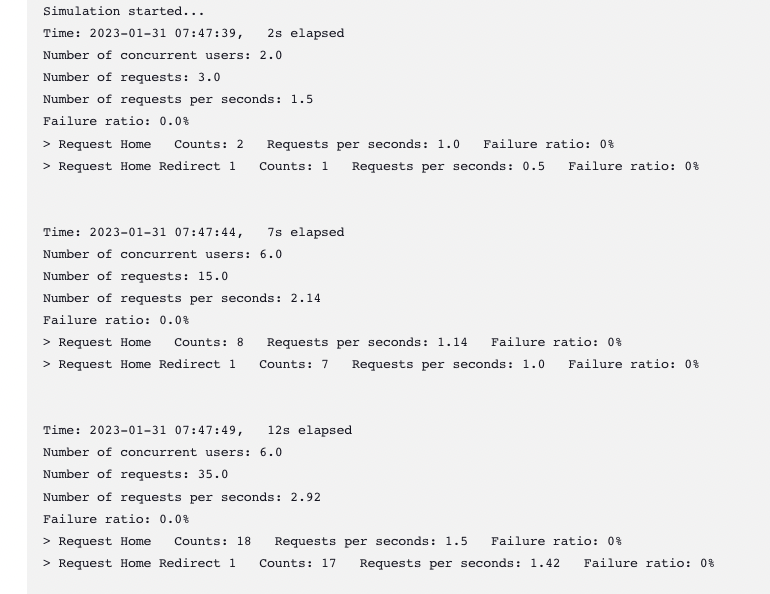Click 'Number of requests: 3.0' line

[x=132, y=78]
